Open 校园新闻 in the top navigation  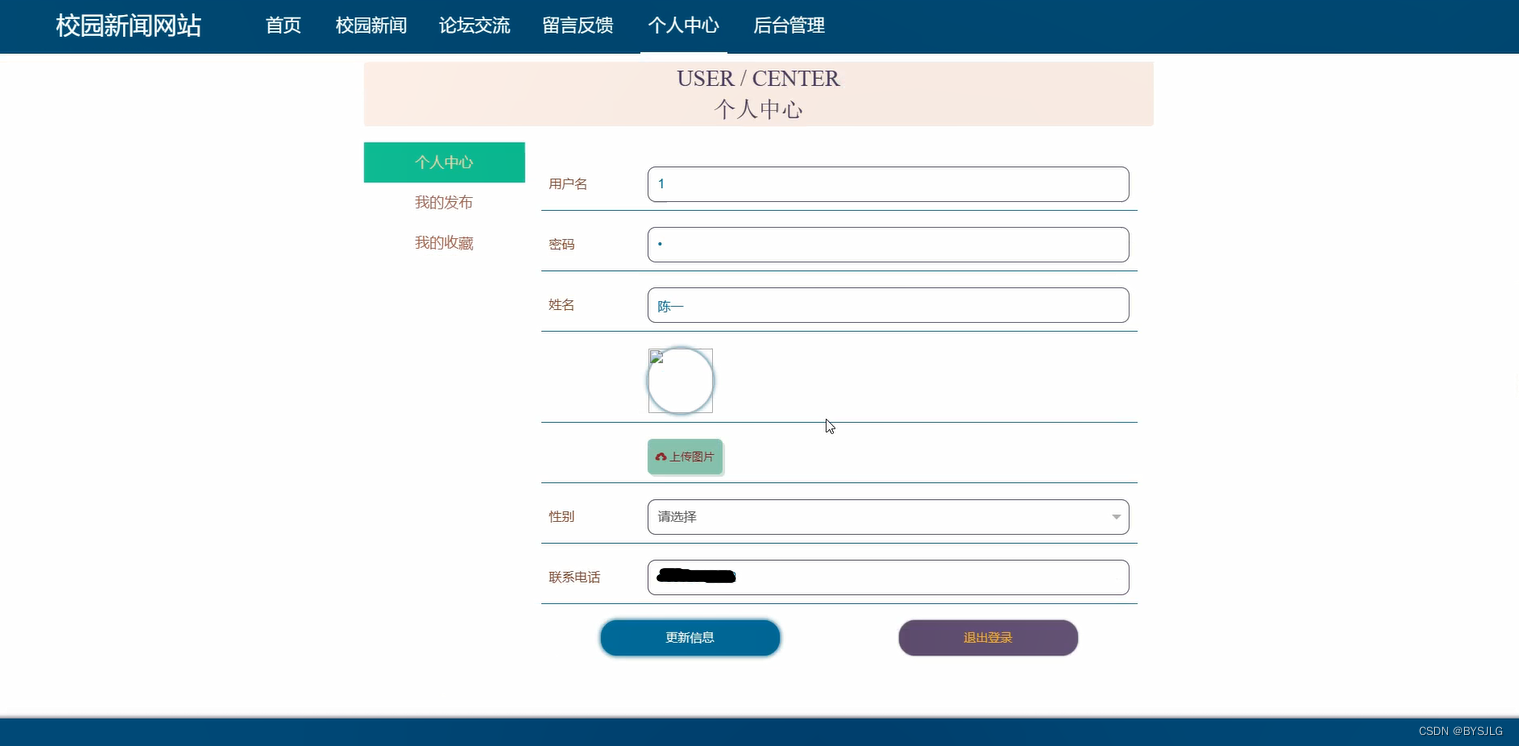tap(371, 26)
